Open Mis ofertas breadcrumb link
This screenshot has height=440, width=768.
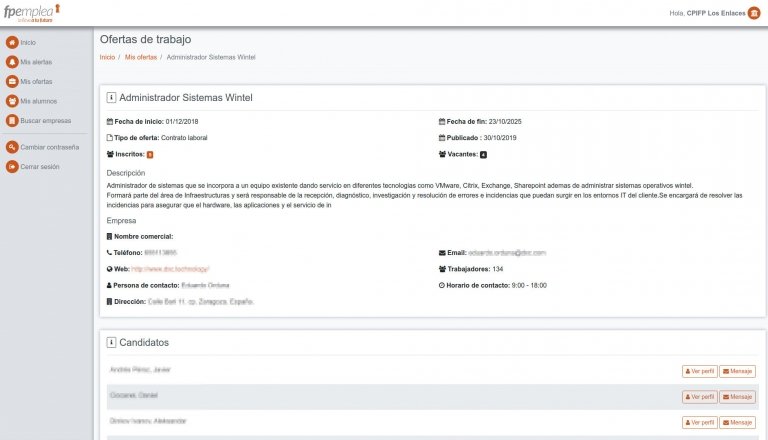pos(141,57)
